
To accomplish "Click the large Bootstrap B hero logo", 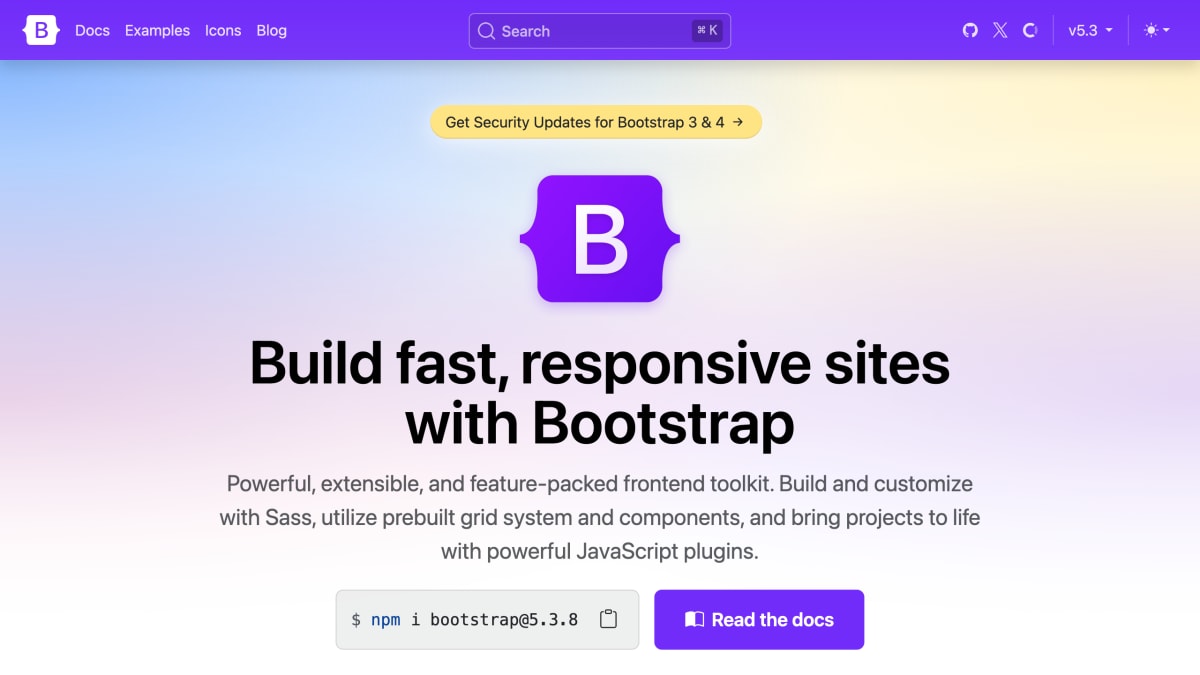I will [600, 239].
